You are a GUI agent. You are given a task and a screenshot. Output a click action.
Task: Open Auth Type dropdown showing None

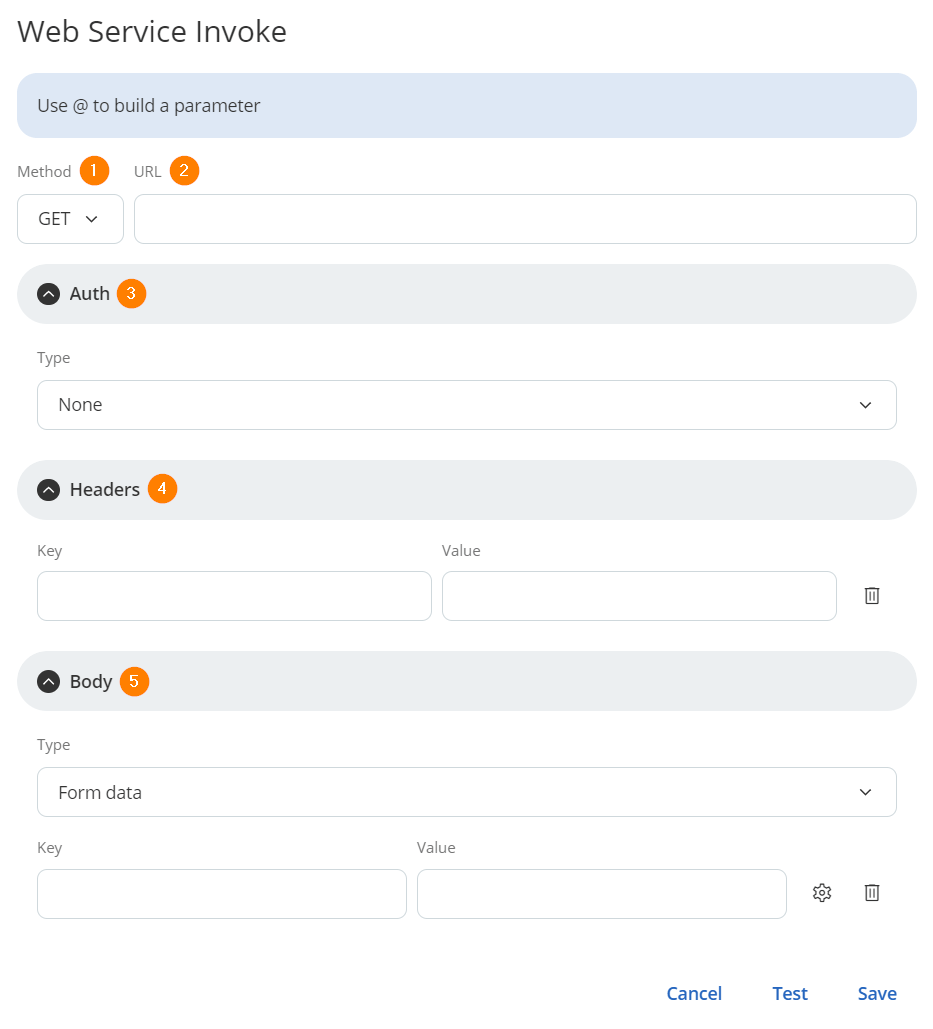point(466,405)
